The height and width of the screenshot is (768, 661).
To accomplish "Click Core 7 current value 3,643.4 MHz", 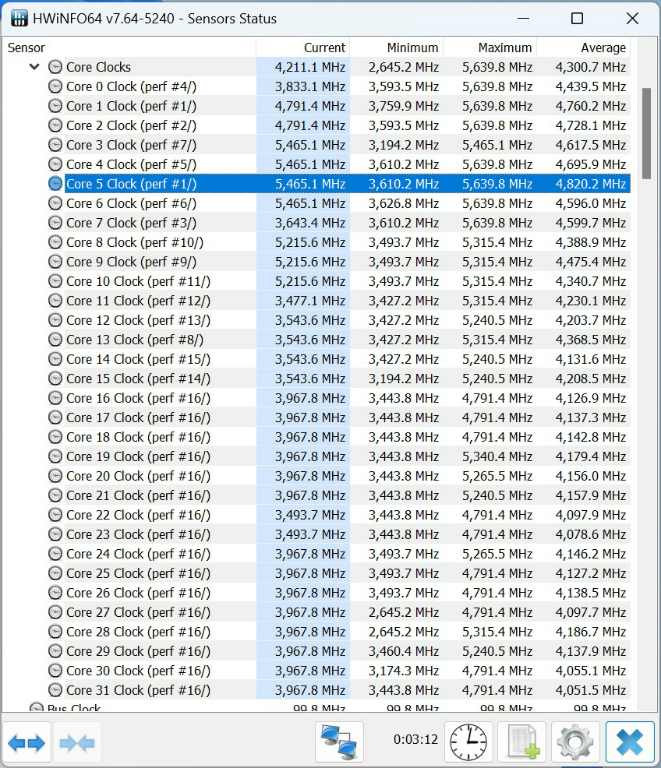I will pyautogui.click(x=310, y=223).
